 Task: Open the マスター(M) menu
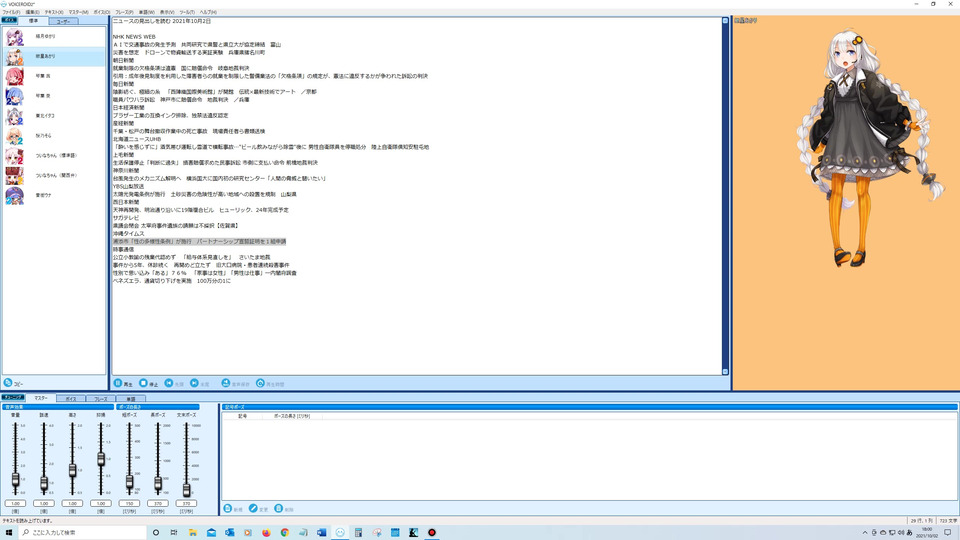click(78, 12)
